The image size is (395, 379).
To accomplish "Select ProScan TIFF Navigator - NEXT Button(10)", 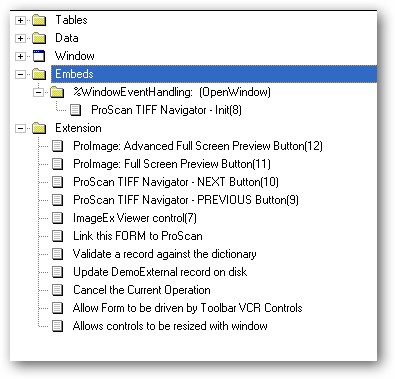I will [x=176, y=182].
